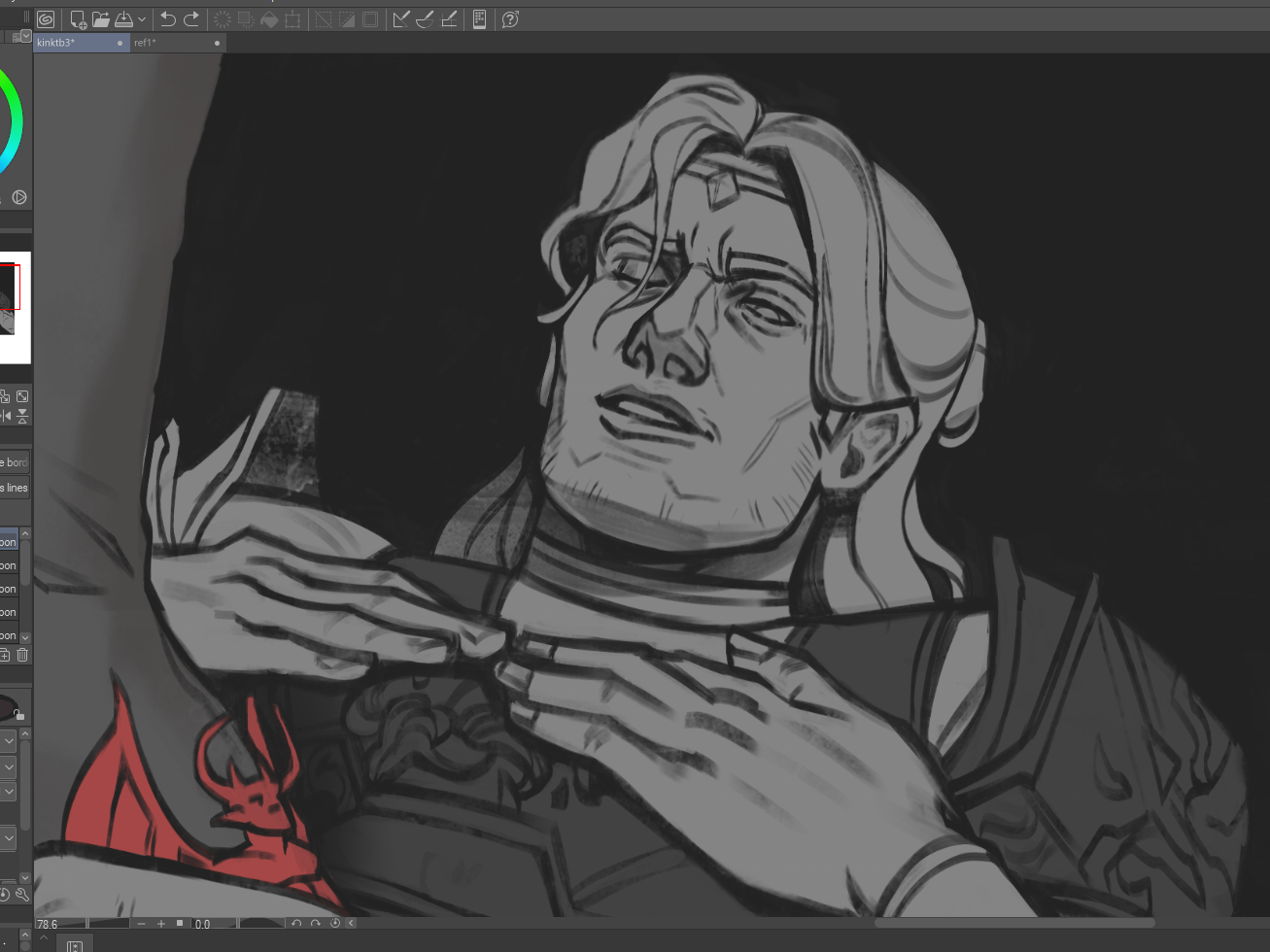Viewport: 1270px width, 952px height.
Task: Click the Open file folder icon
Action: pos(101,19)
